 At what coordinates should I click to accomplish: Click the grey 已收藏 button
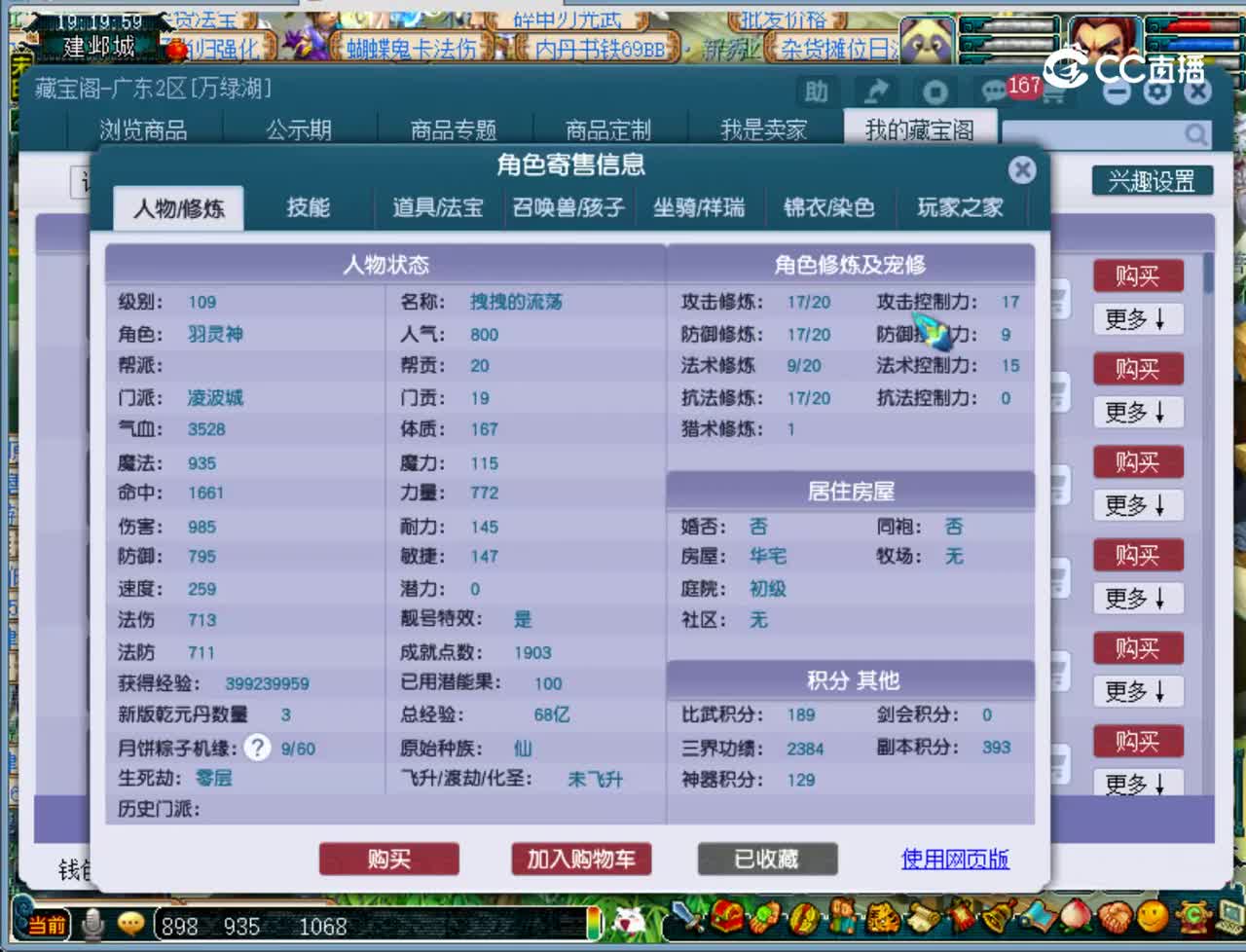coord(767,860)
